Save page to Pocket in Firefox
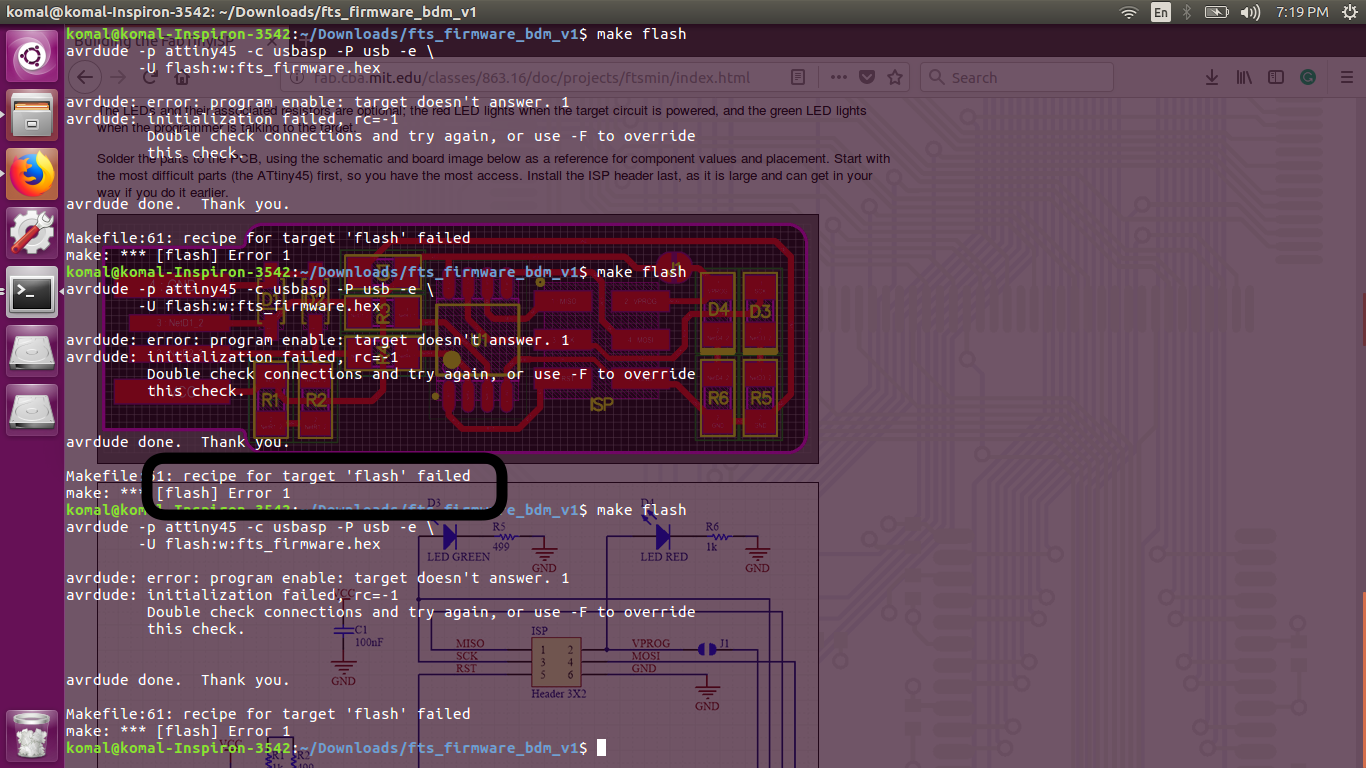Screen dimensions: 1366x768 (867, 77)
